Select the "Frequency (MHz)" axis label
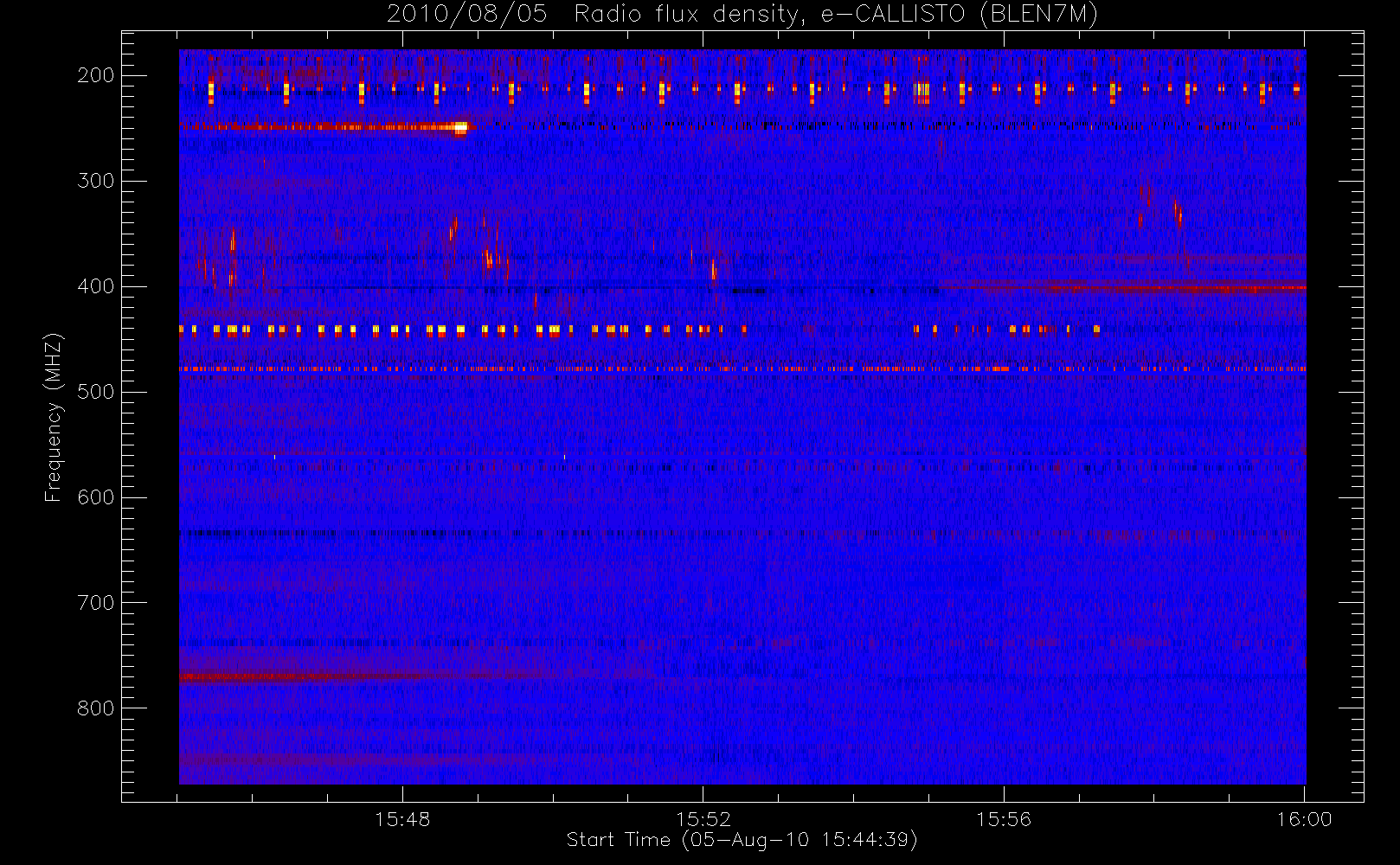Image resolution: width=1400 pixels, height=865 pixels. click(x=54, y=417)
